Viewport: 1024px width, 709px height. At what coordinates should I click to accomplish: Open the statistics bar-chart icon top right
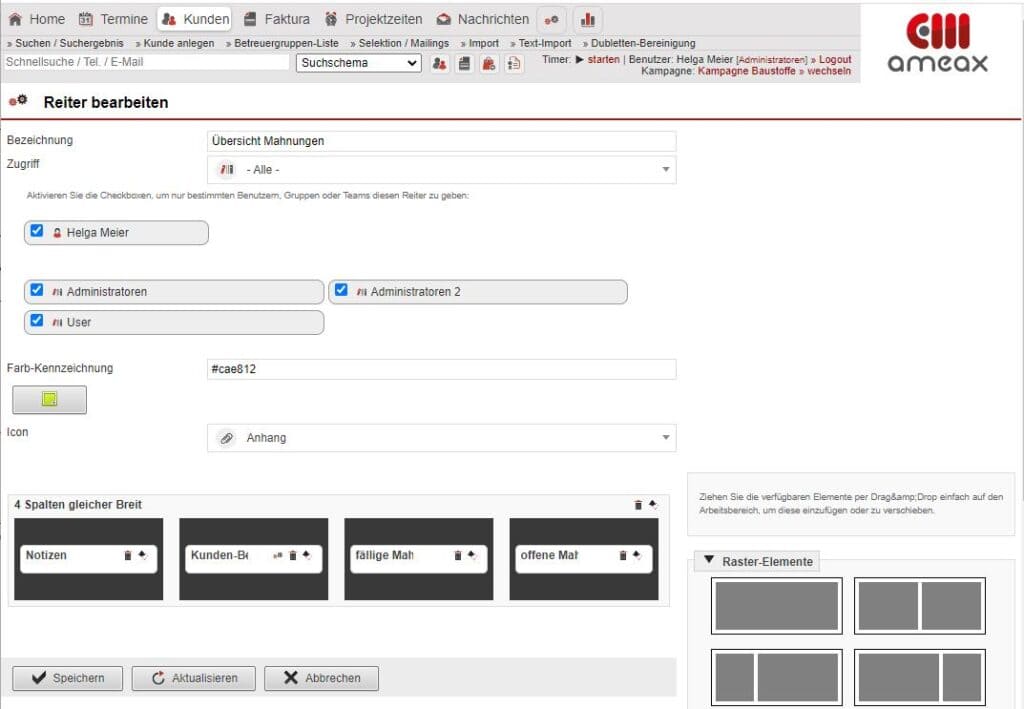588,18
